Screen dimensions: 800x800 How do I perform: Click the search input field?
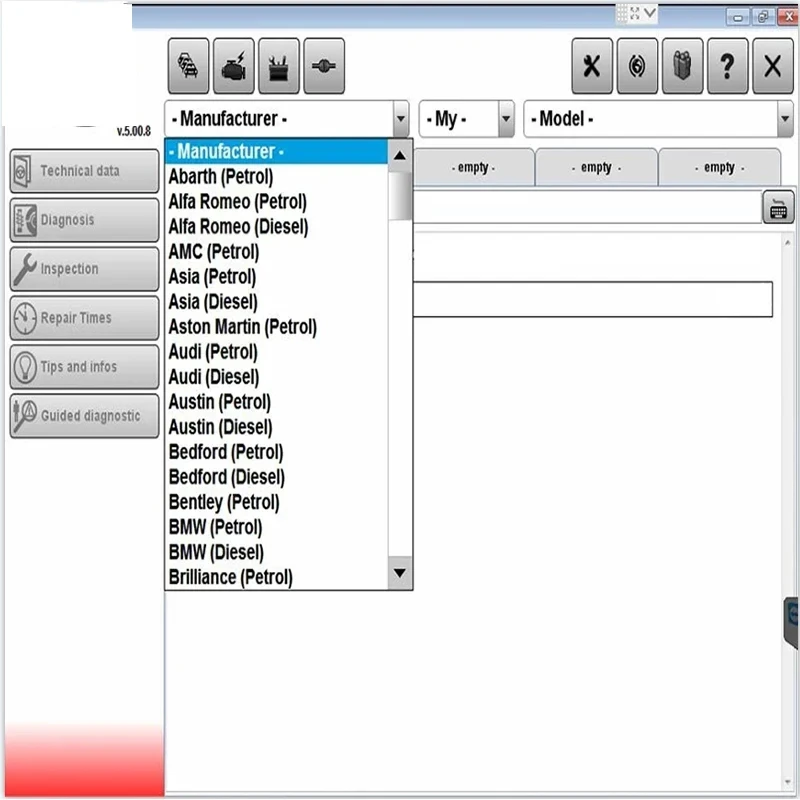587,207
